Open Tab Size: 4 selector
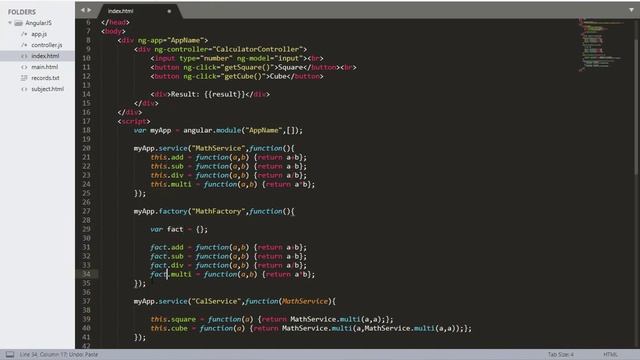 click(x=560, y=354)
